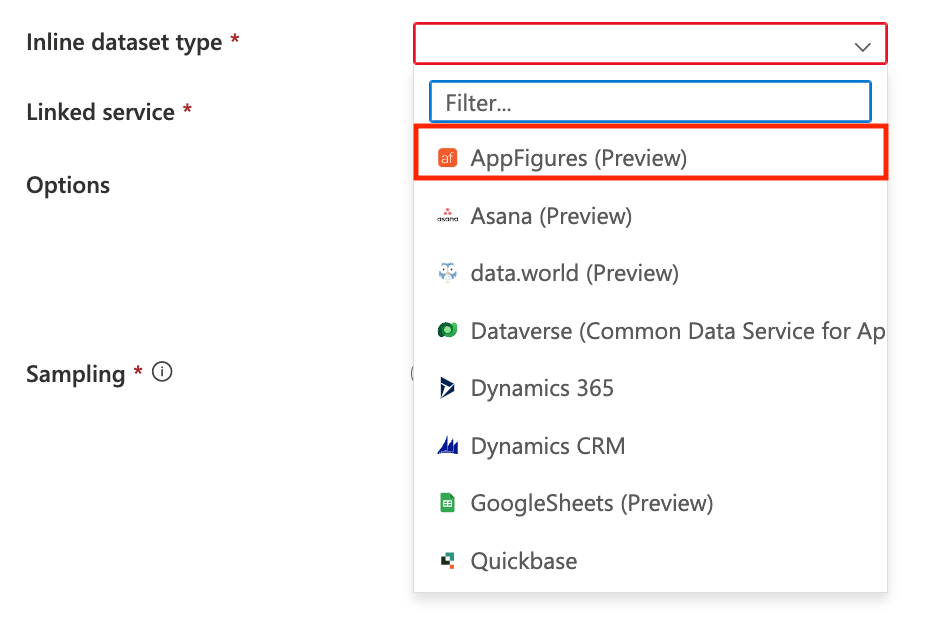The image size is (940, 636).
Task: Pick GoogleSheets (Preview) option
Action: click(650, 504)
